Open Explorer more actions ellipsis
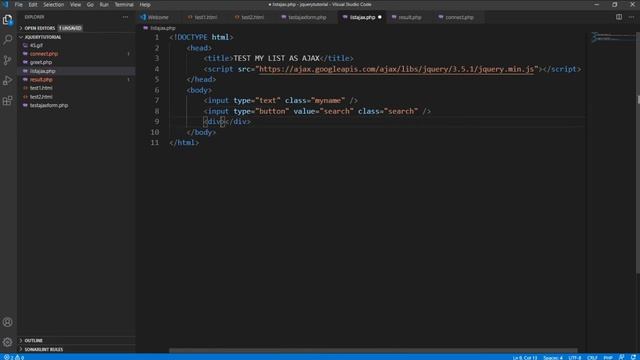Image resolution: width=640 pixels, height=360 pixels. click(125, 17)
